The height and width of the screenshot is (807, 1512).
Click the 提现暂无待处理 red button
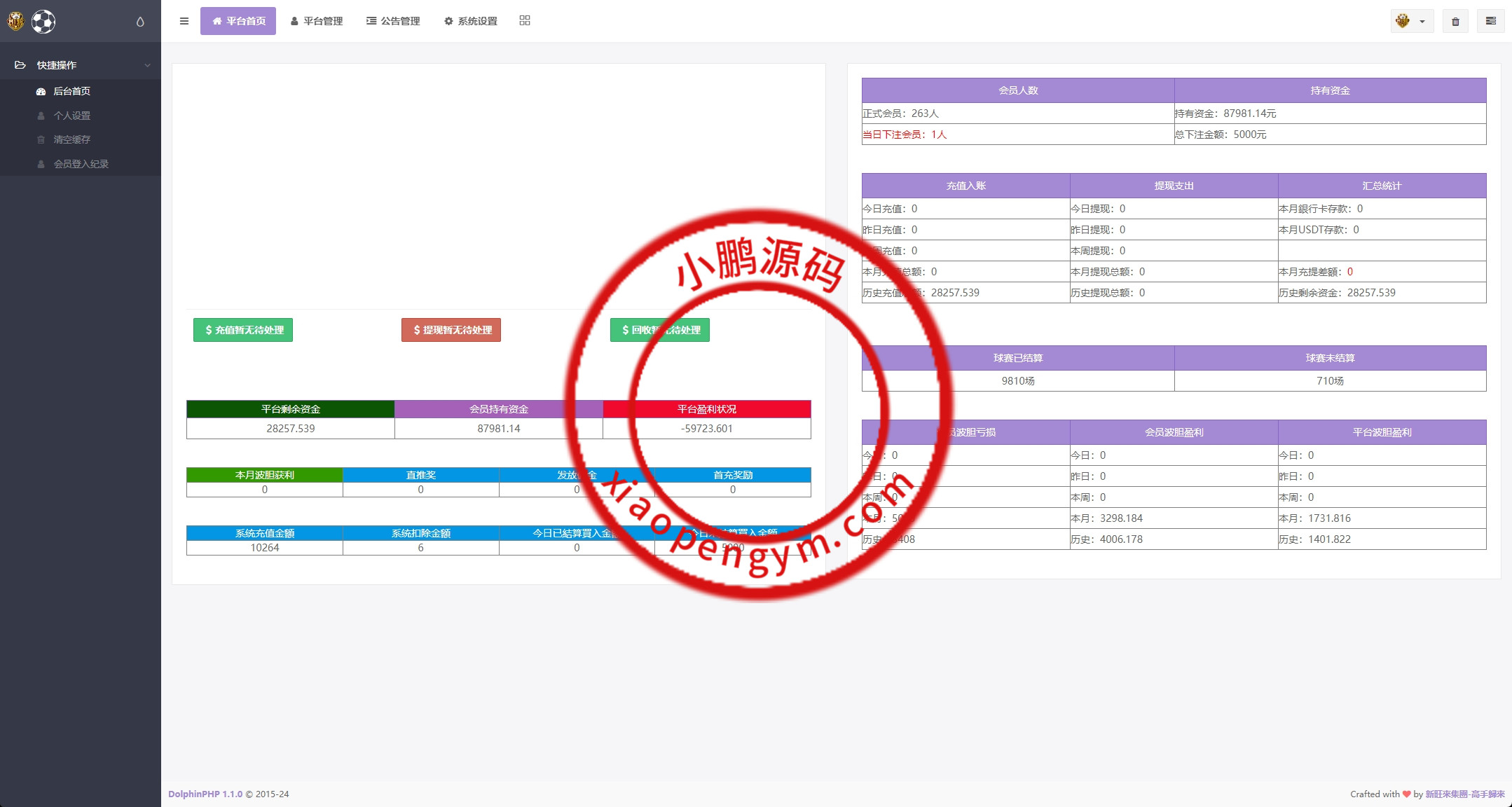(451, 330)
